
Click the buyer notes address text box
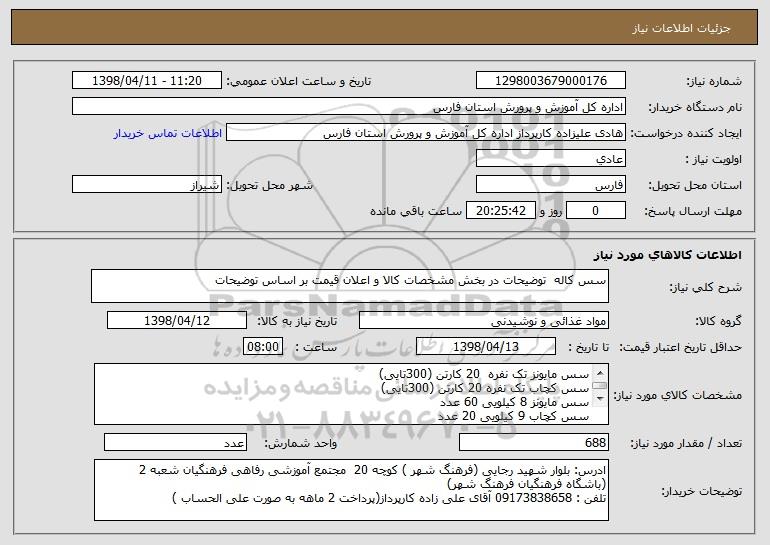(351, 490)
